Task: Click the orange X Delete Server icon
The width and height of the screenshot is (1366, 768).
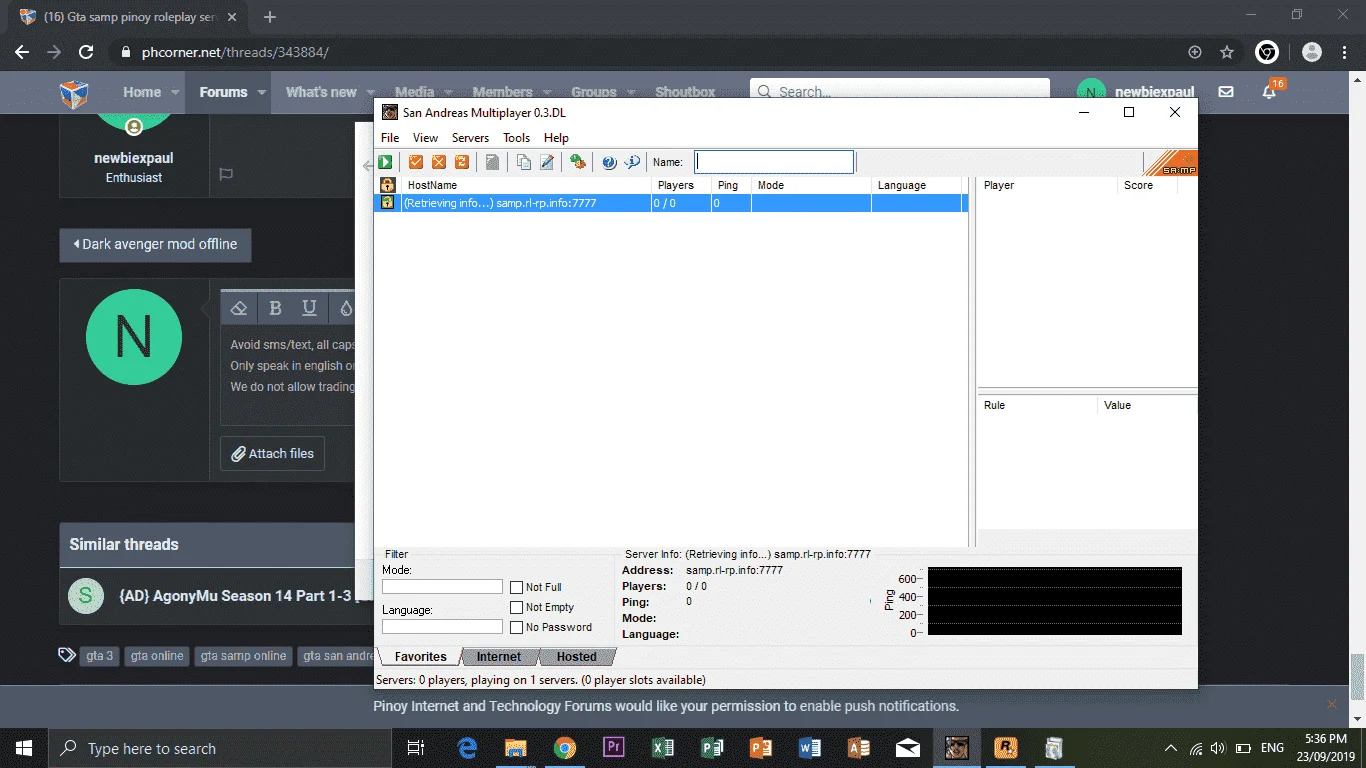Action: [x=438, y=162]
